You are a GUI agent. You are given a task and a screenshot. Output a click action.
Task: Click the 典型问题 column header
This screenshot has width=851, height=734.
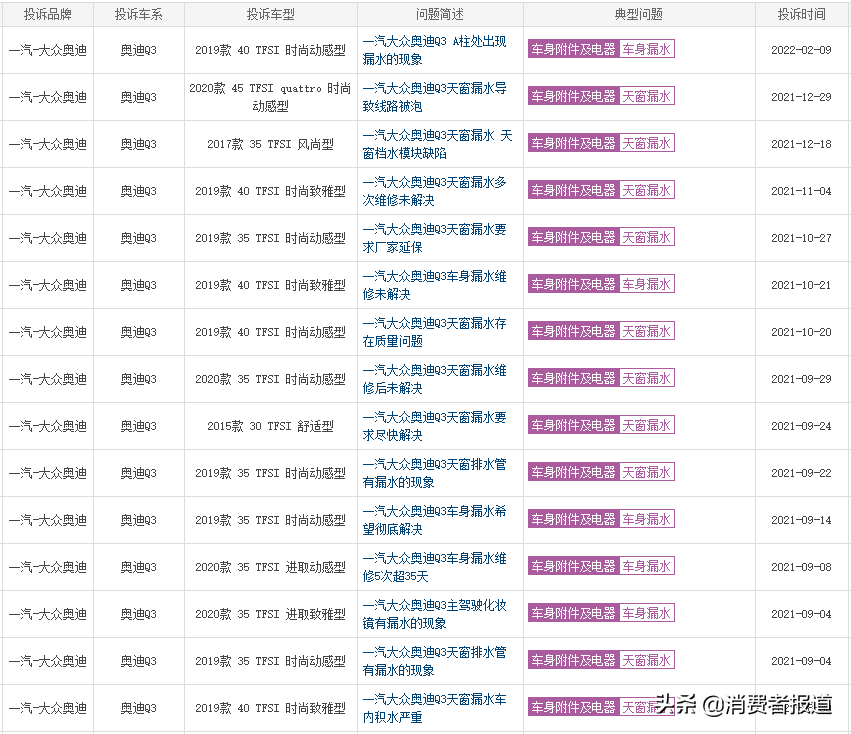click(x=639, y=15)
